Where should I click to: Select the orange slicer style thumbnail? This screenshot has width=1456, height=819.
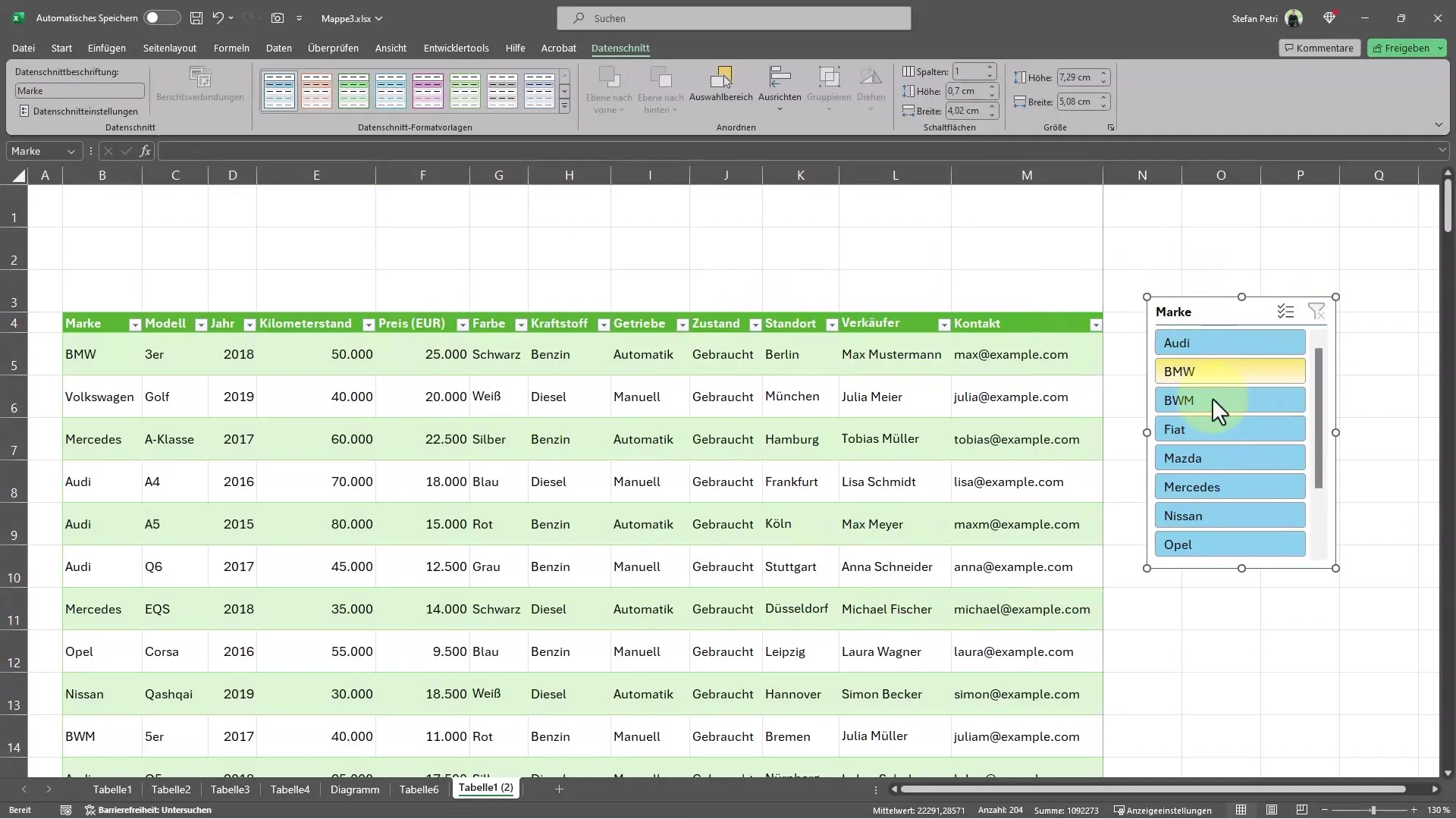coord(317,90)
